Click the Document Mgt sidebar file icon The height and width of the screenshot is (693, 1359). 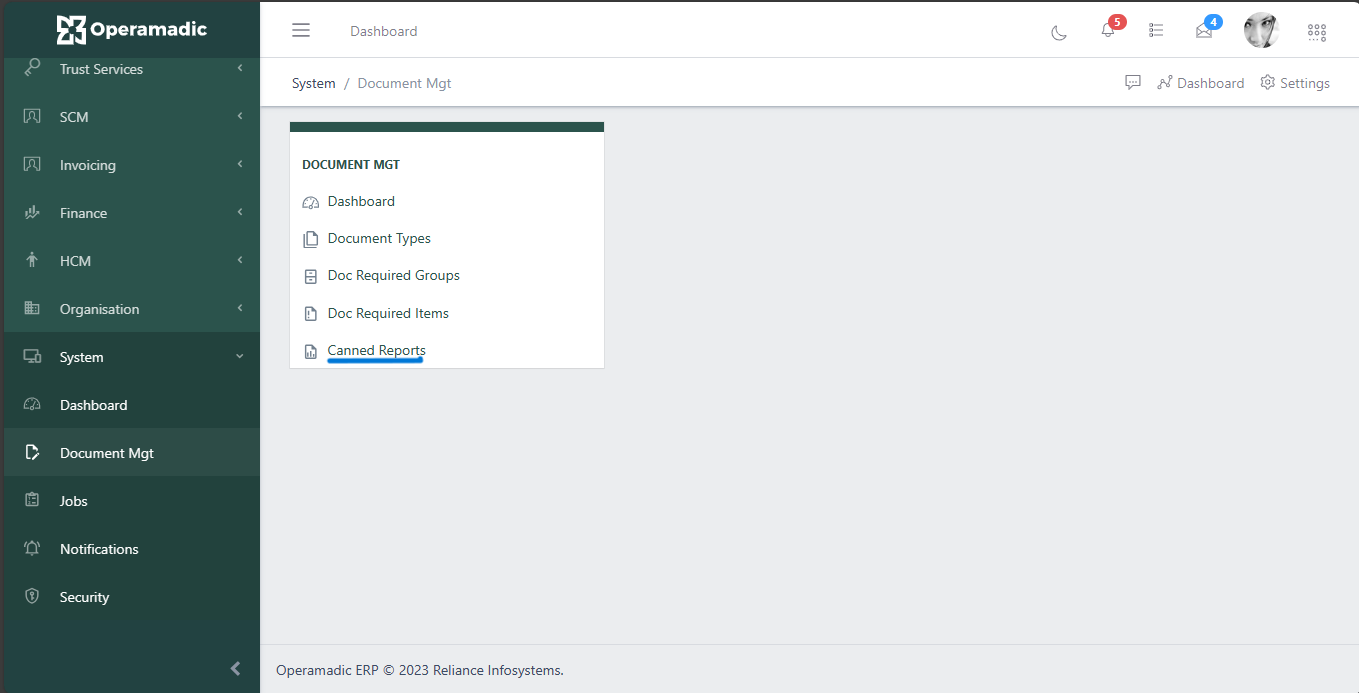(32, 452)
